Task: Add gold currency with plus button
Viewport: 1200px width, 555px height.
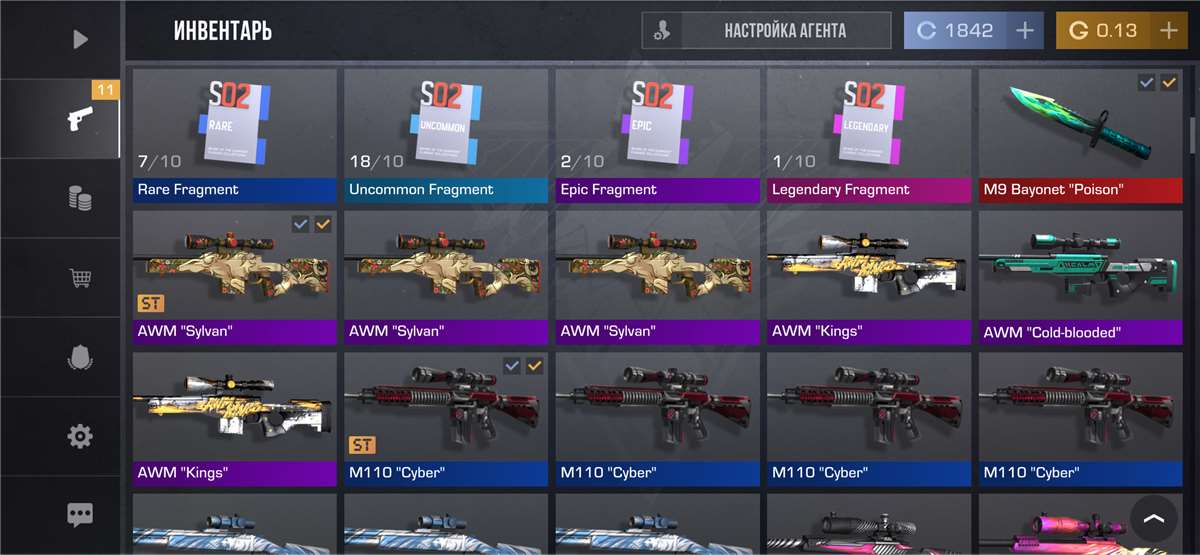Action: click(x=1168, y=31)
